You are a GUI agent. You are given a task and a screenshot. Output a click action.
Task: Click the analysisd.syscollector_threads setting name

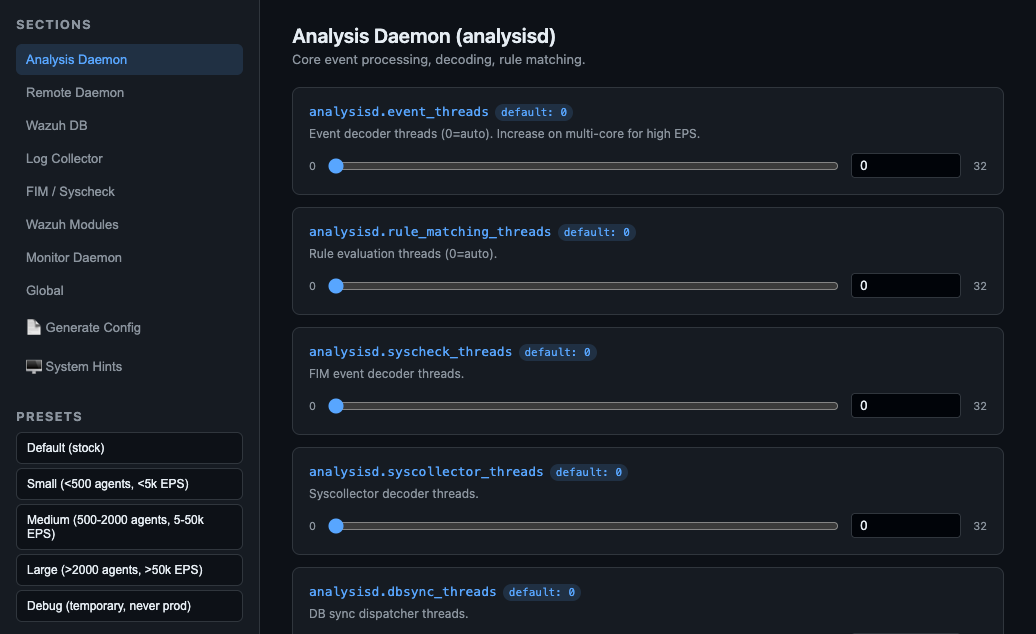point(426,472)
